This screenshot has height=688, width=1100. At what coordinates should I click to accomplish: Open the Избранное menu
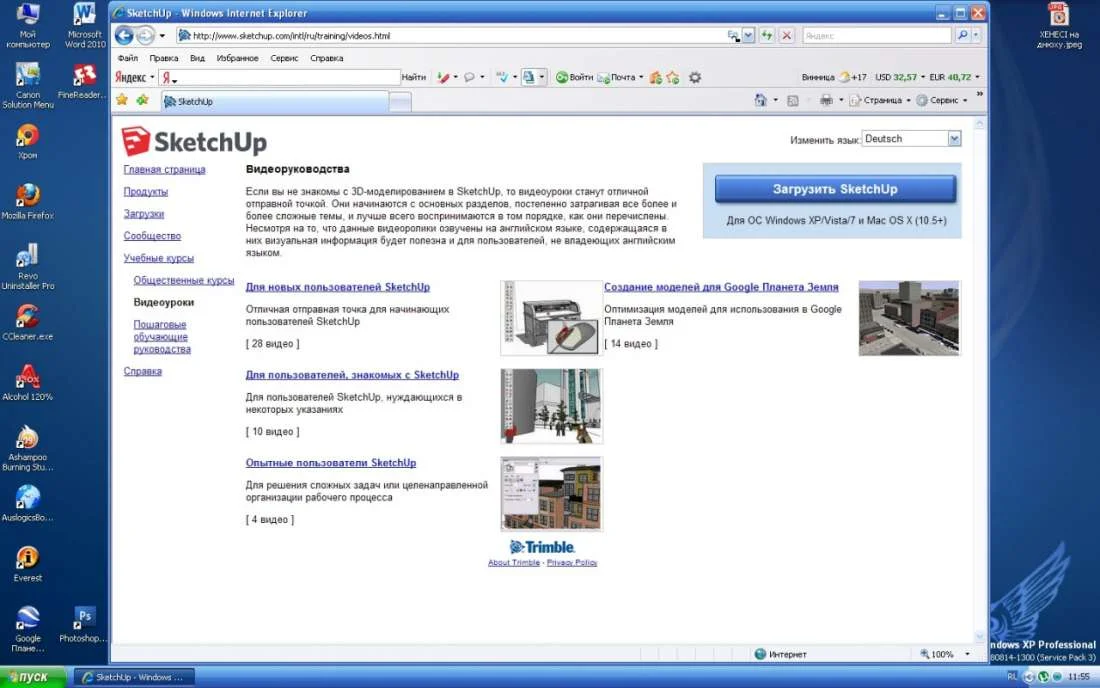[x=237, y=58]
